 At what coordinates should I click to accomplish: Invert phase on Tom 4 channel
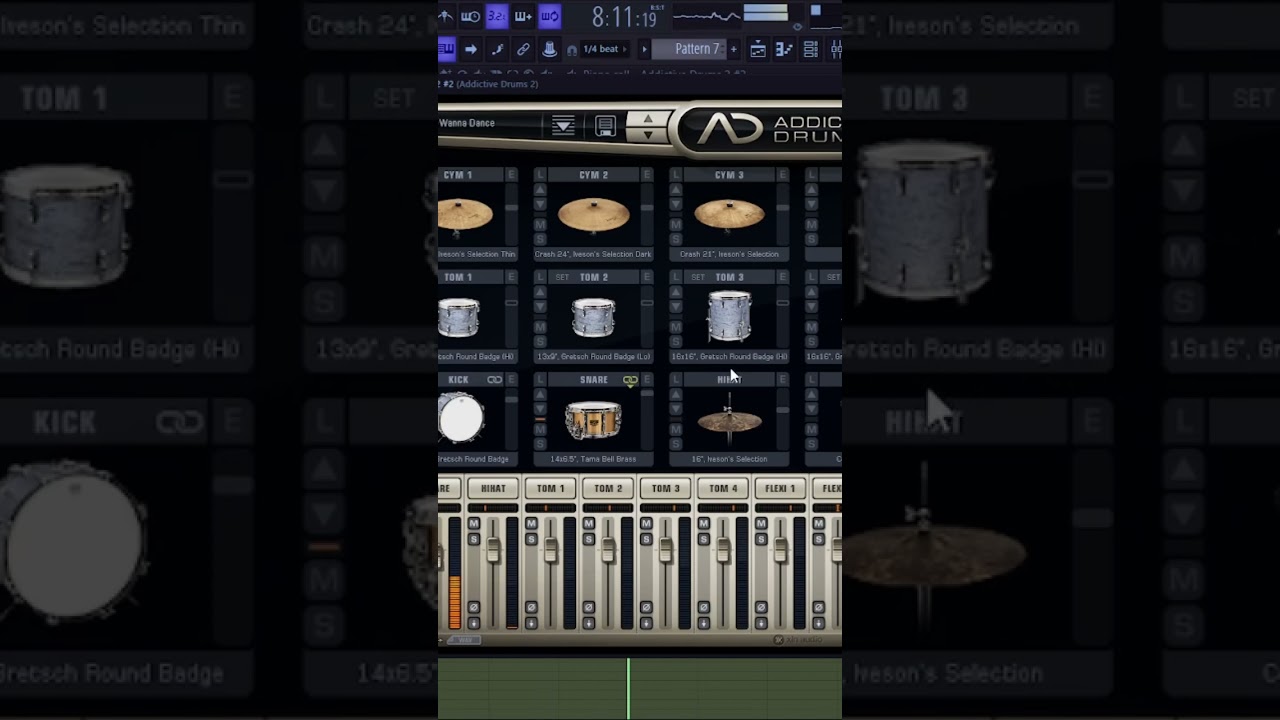click(x=704, y=607)
